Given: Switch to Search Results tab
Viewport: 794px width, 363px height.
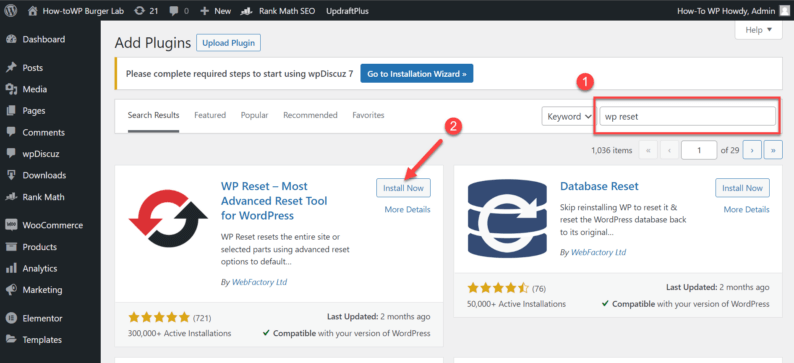Looking at the screenshot, I should 153,115.
